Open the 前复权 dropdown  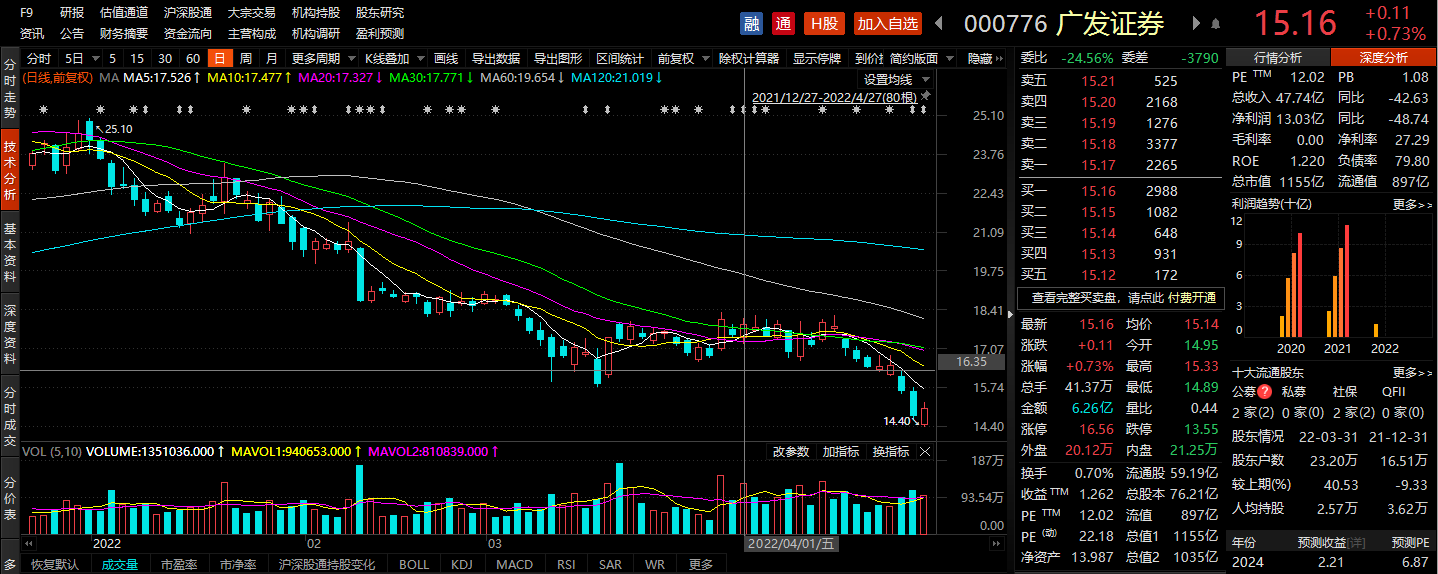click(684, 58)
